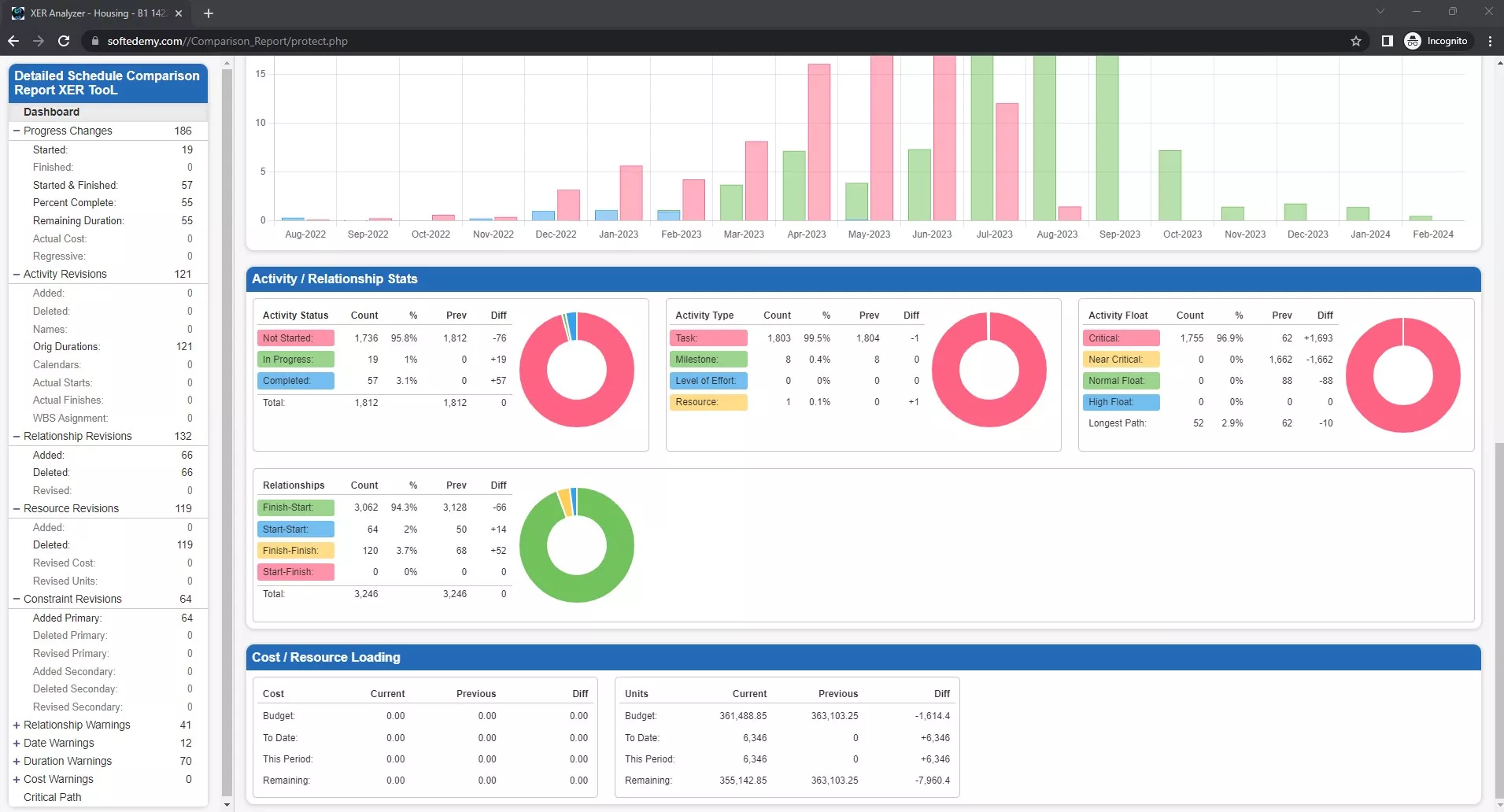This screenshot has width=1504, height=812.
Task: Expand the Relationship Warnings section
Action: [x=16, y=725]
